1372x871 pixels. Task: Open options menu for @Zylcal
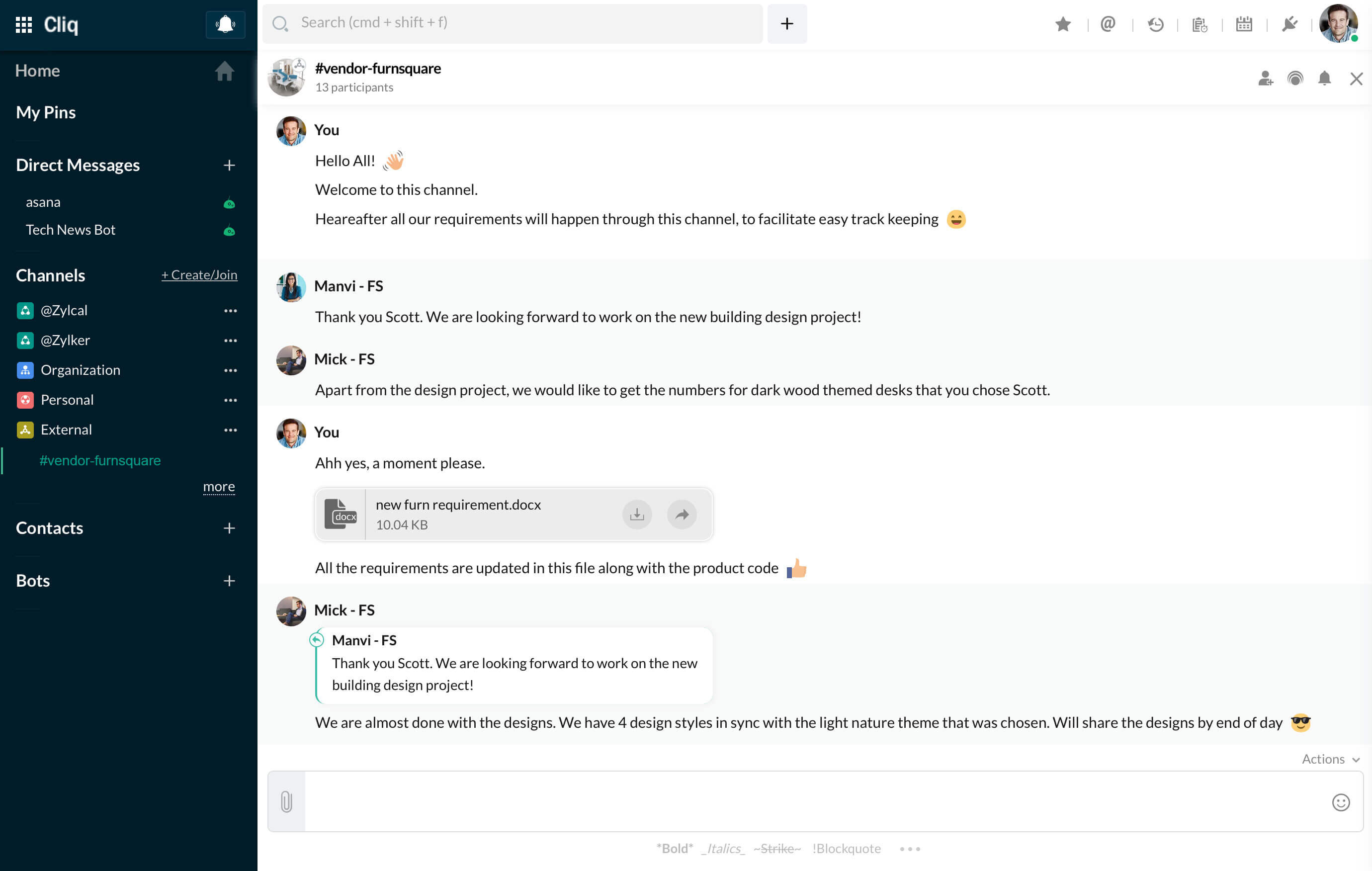coord(230,310)
